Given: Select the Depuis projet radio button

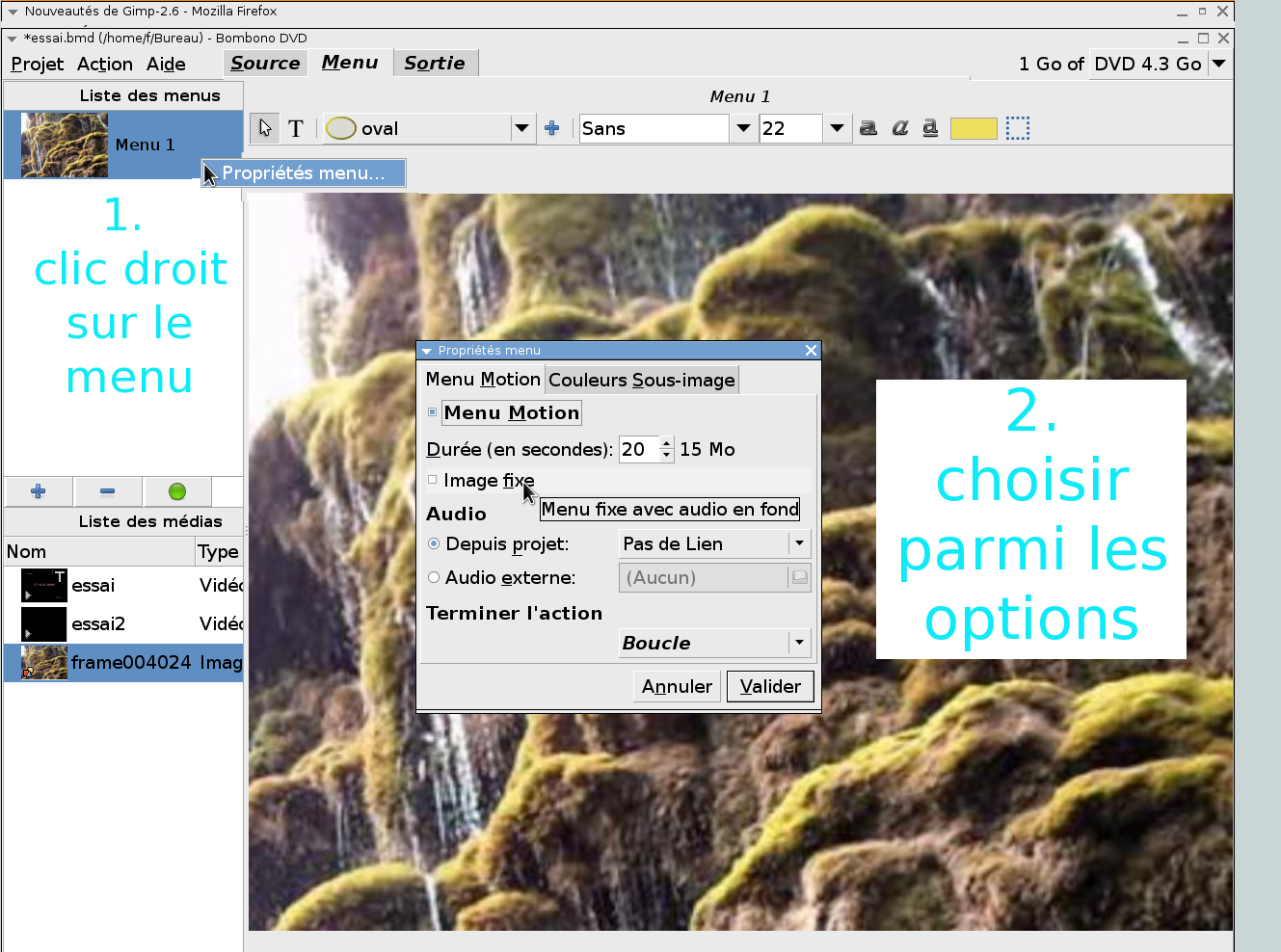Looking at the screenshot, I should click(x=434, y=544).
